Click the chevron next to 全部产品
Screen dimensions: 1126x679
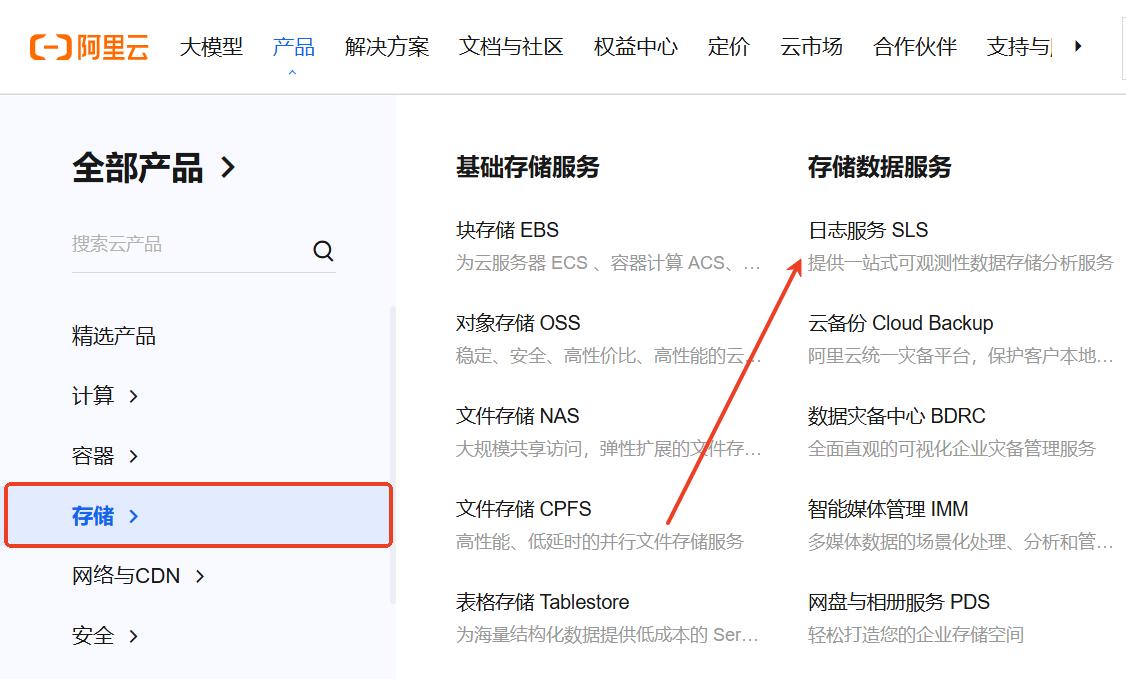[228, 168]
